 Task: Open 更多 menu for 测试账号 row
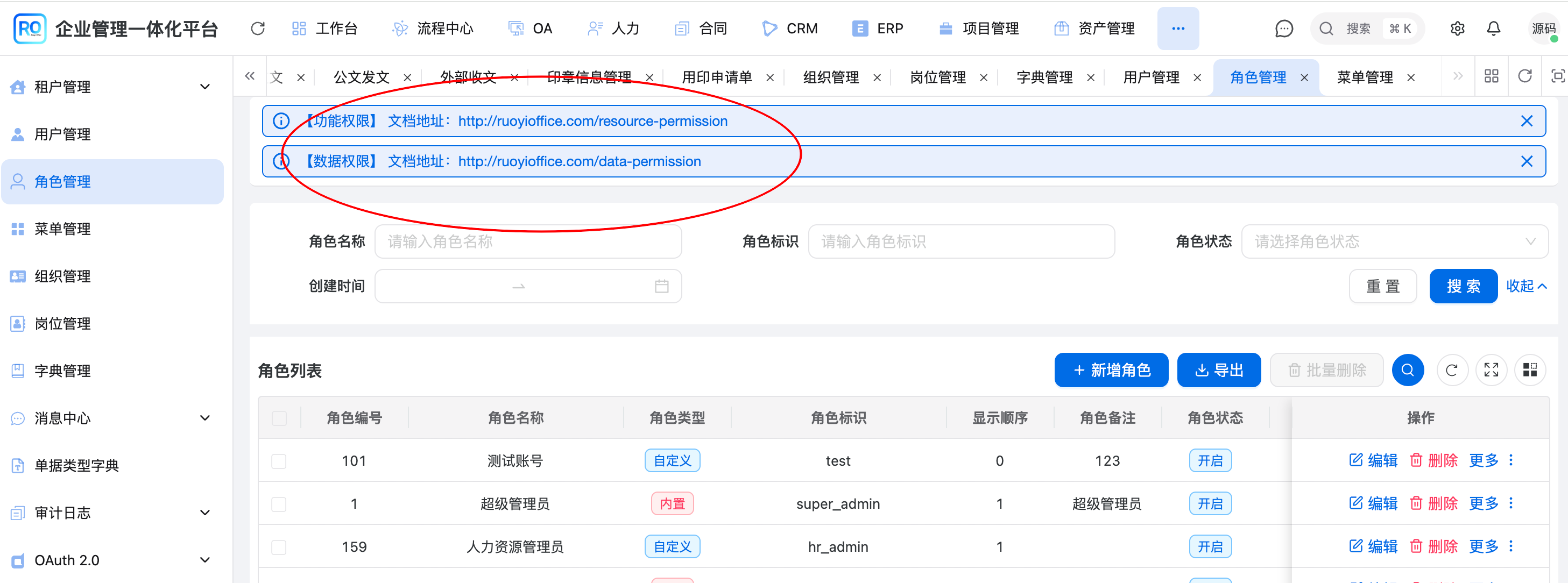point(1484,460)
